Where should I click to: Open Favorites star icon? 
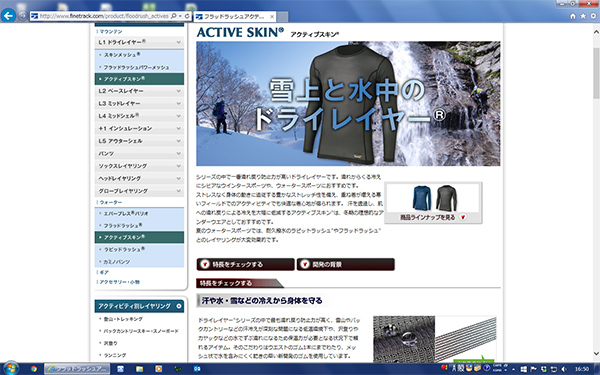[583, 16]
